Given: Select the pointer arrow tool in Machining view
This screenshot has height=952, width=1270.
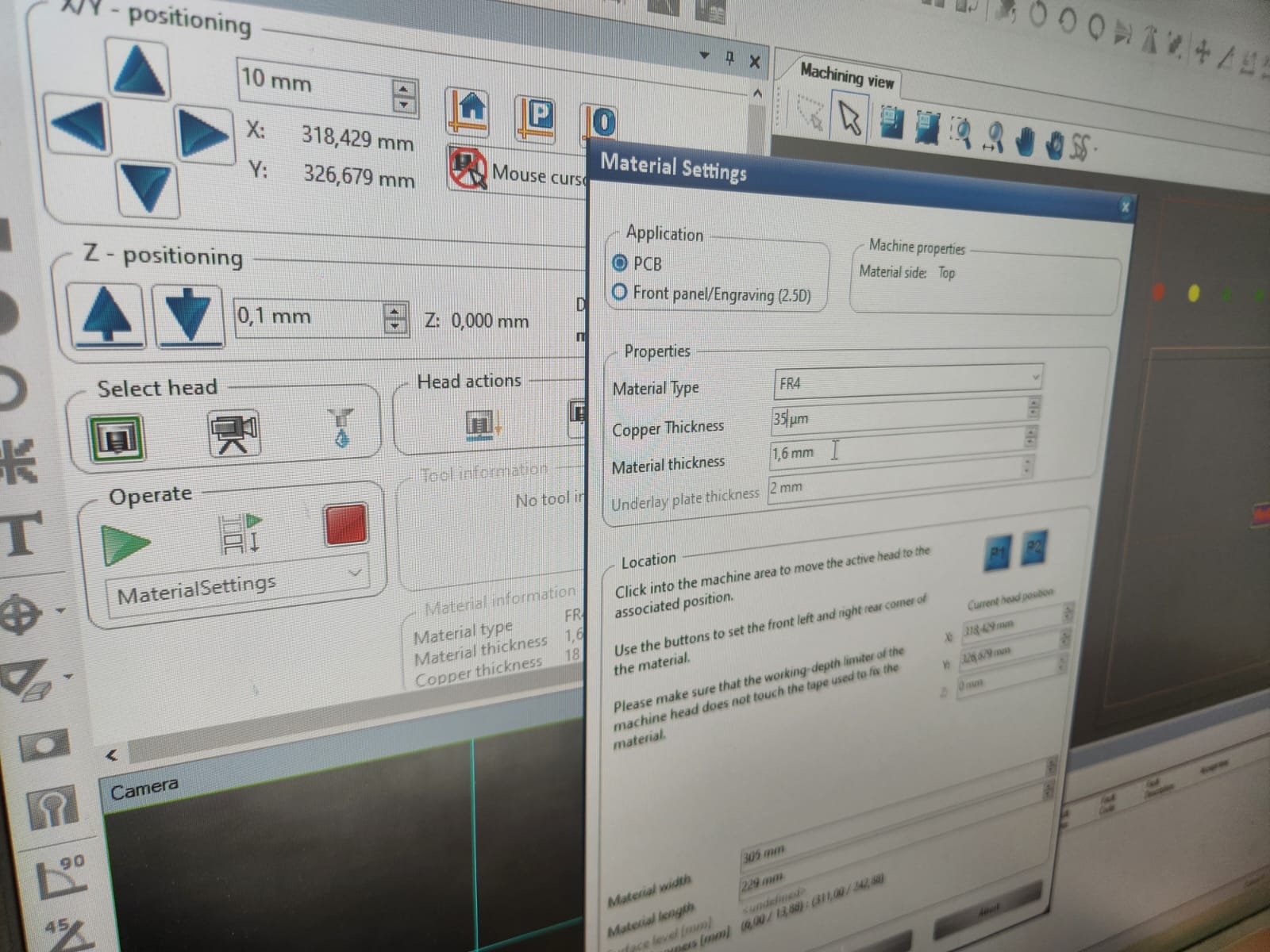Looking at the screenshot, I should pyautogui.click(x=849, y=117).
